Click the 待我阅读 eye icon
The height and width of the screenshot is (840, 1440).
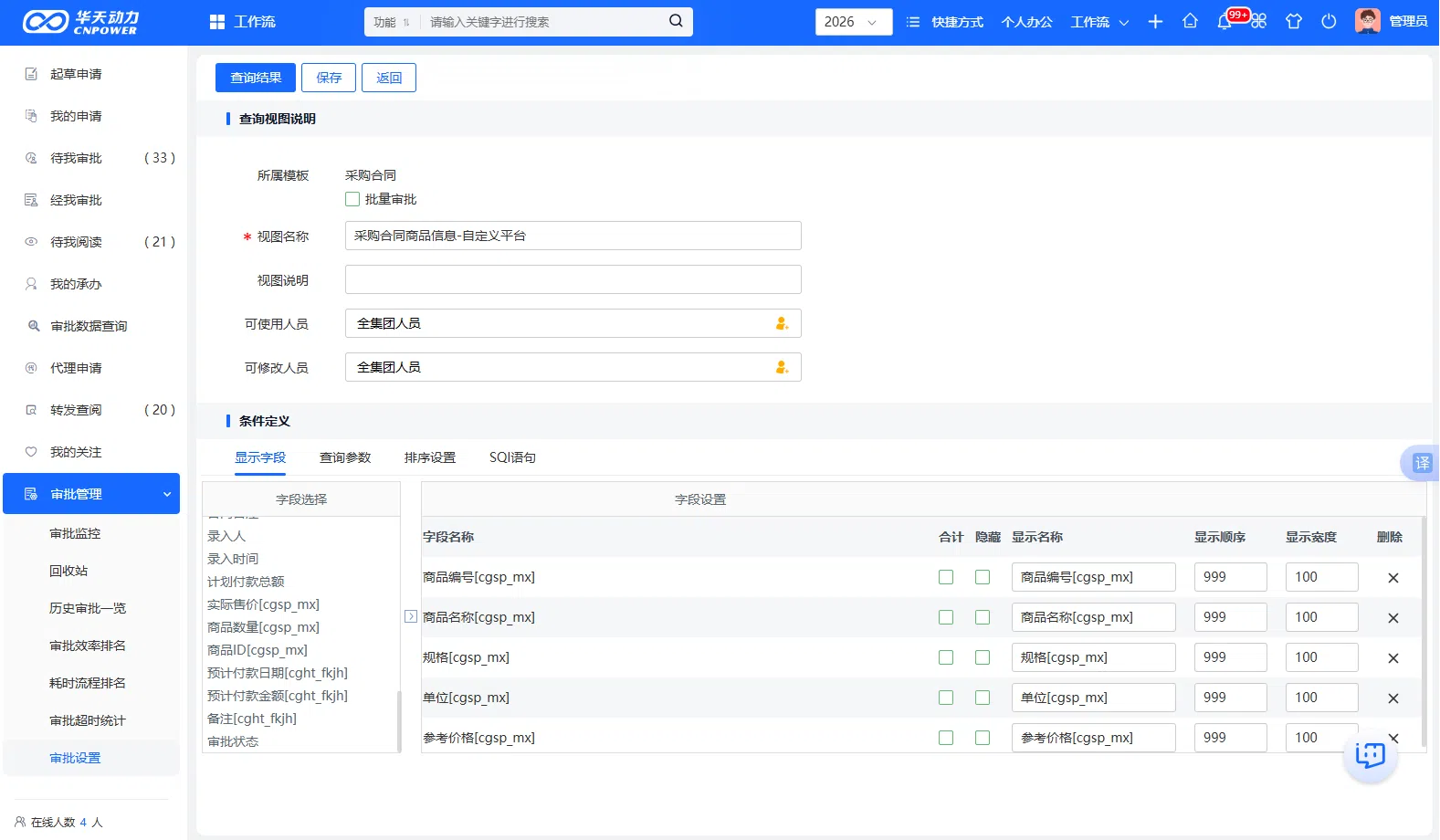pyautogui.click(x=31, y=242)
